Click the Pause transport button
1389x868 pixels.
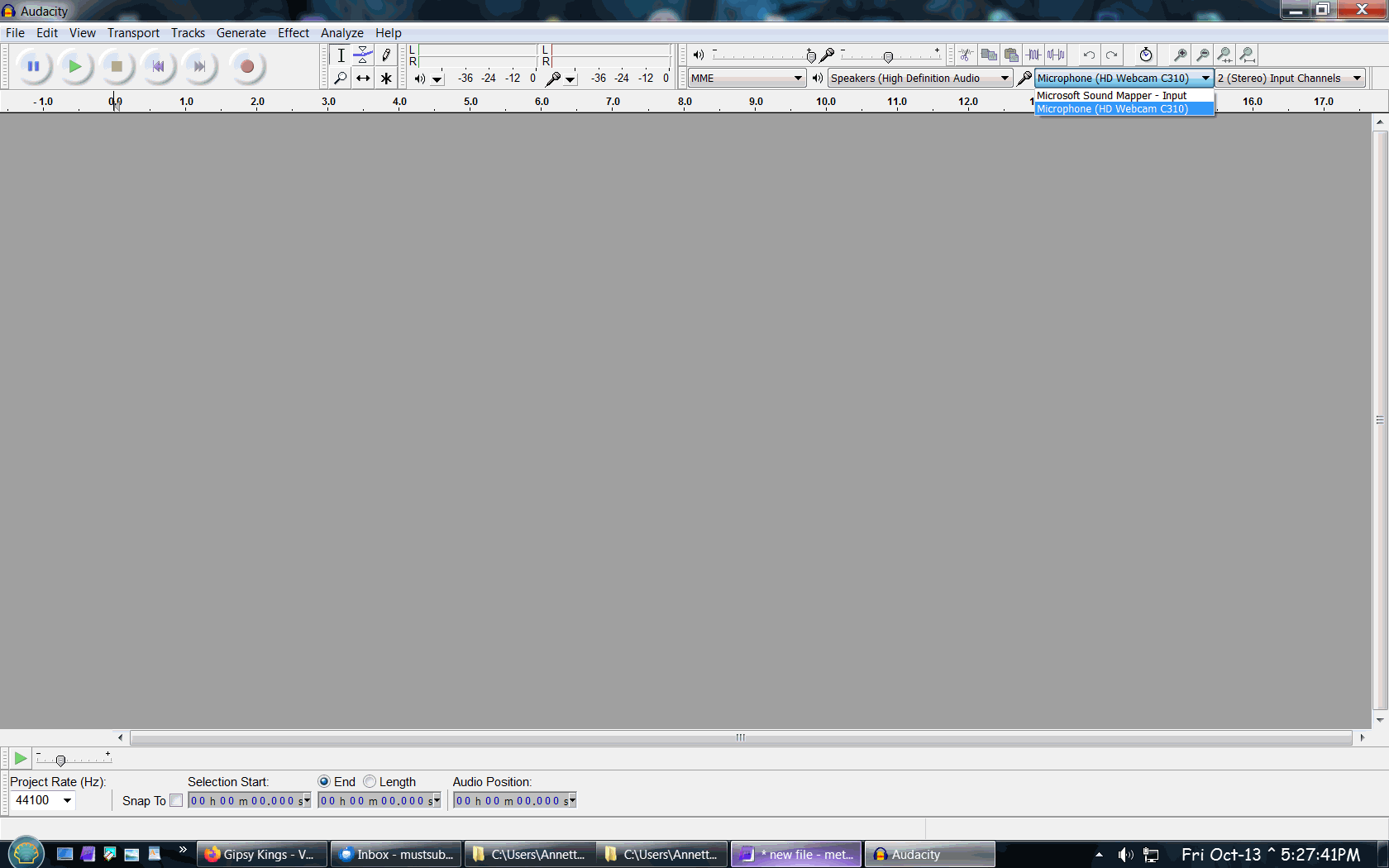click(33, 66)
